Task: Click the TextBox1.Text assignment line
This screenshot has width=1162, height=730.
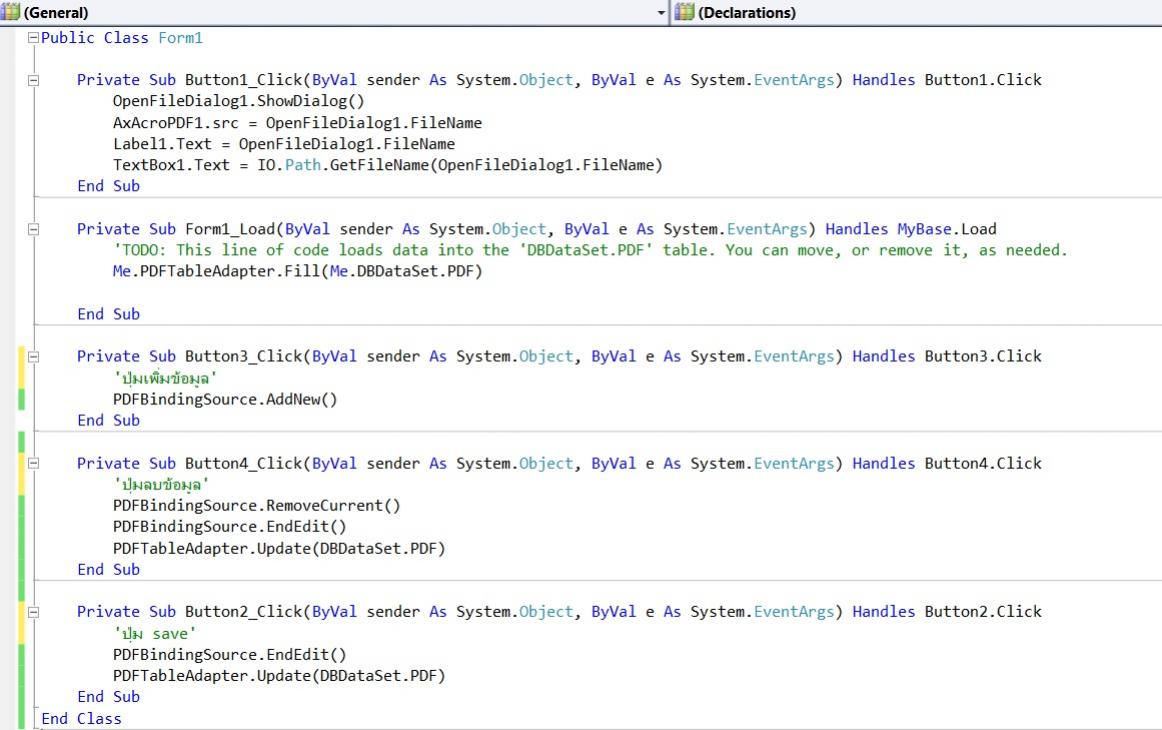Action: (388, 165)
